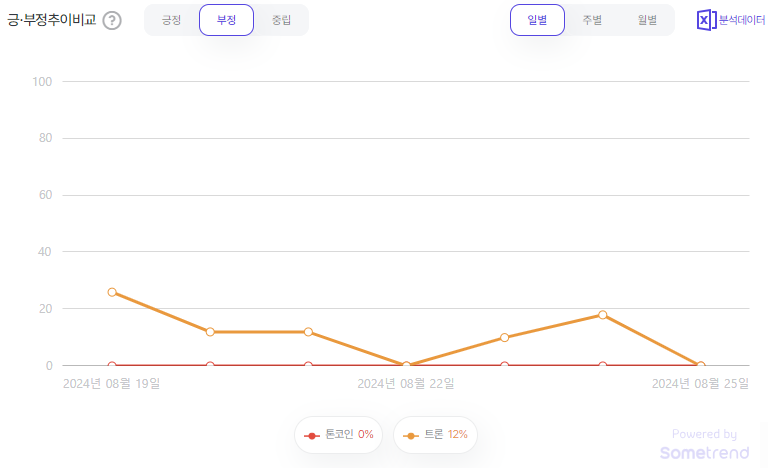Select the 부정 sentiment tab

click(x=226, y=20)
